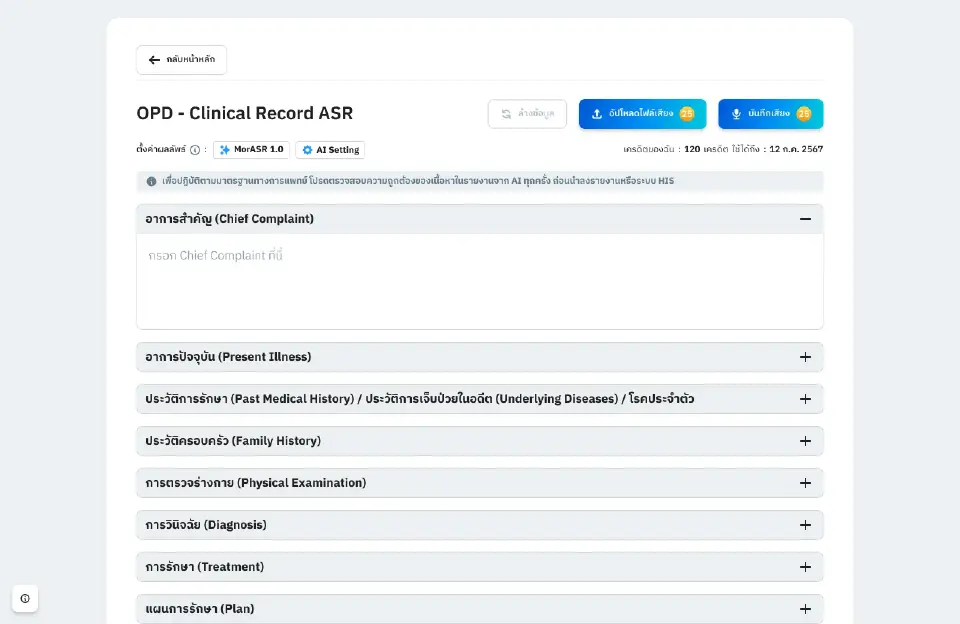Open the MorASR 1.0 setting
Image resolution: width=960 pixels, height=624 pixels.
pos(251,149)
